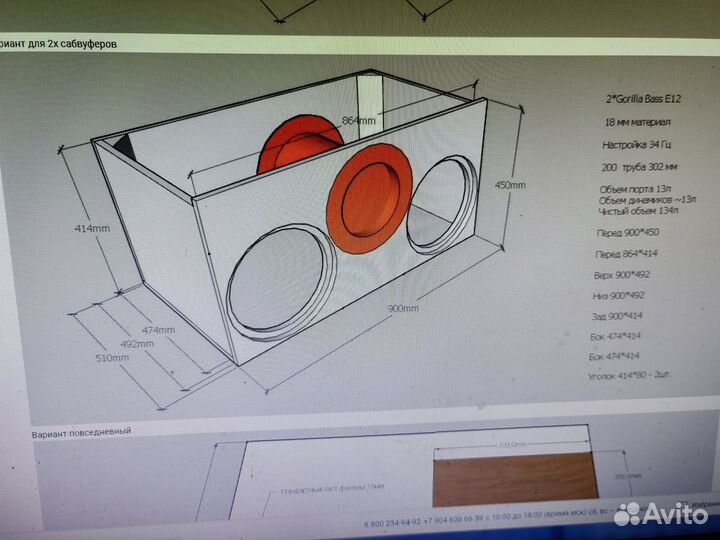
Task: Click the Avito logo watermark
Action: click(x=662, y=513)
